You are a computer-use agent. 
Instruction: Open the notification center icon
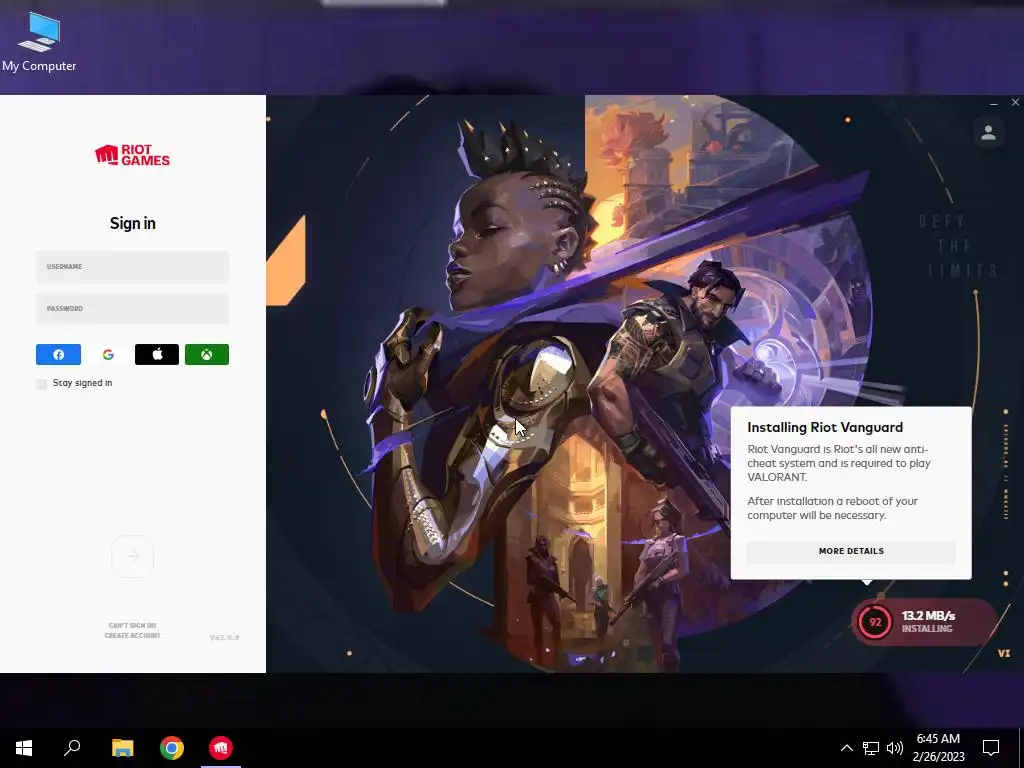click(x=991, y=748)
